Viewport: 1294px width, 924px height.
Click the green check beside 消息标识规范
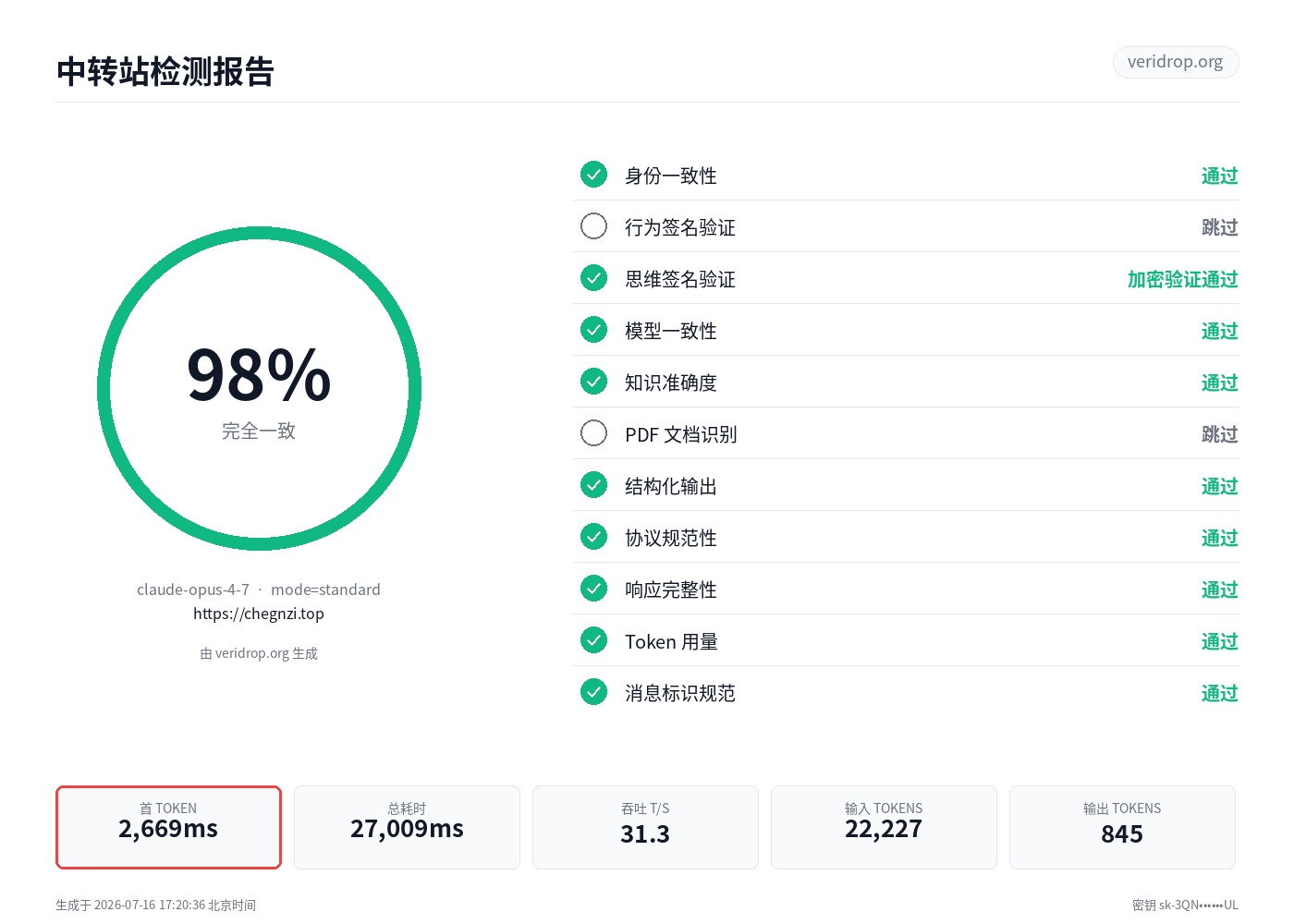(x=593, y=692)
